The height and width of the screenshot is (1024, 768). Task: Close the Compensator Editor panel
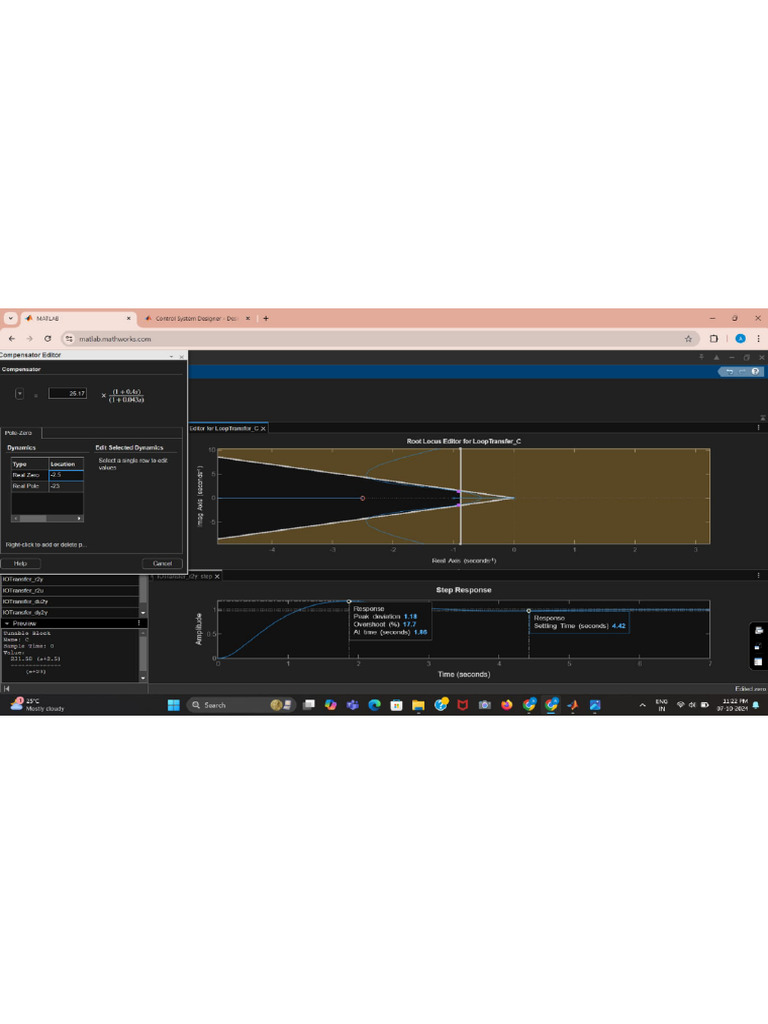point(182,356)
